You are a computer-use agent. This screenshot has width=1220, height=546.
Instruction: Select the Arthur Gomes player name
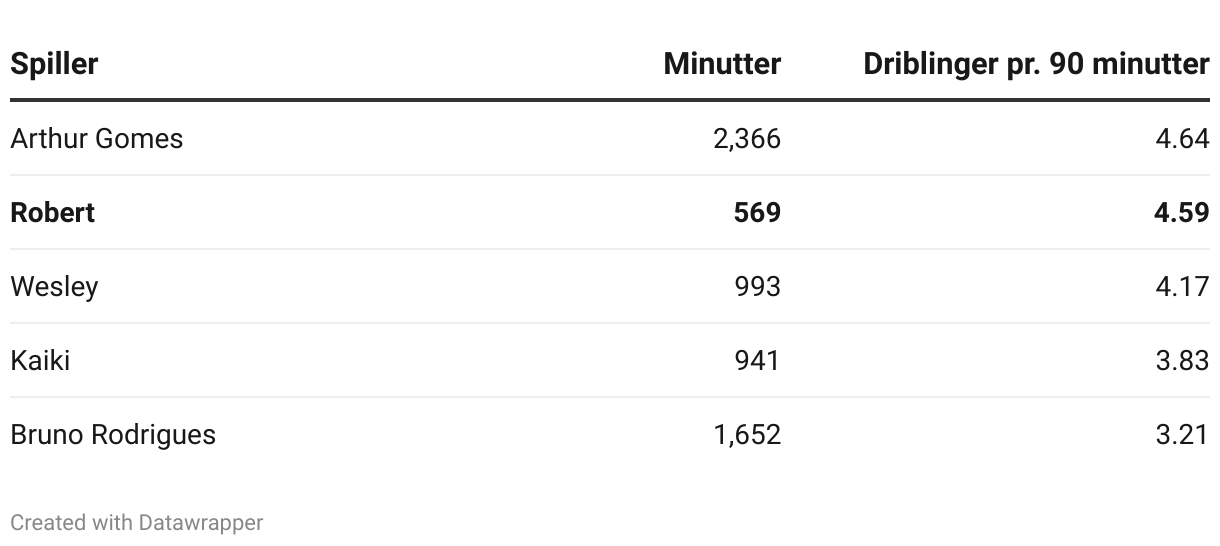(97, 138)
